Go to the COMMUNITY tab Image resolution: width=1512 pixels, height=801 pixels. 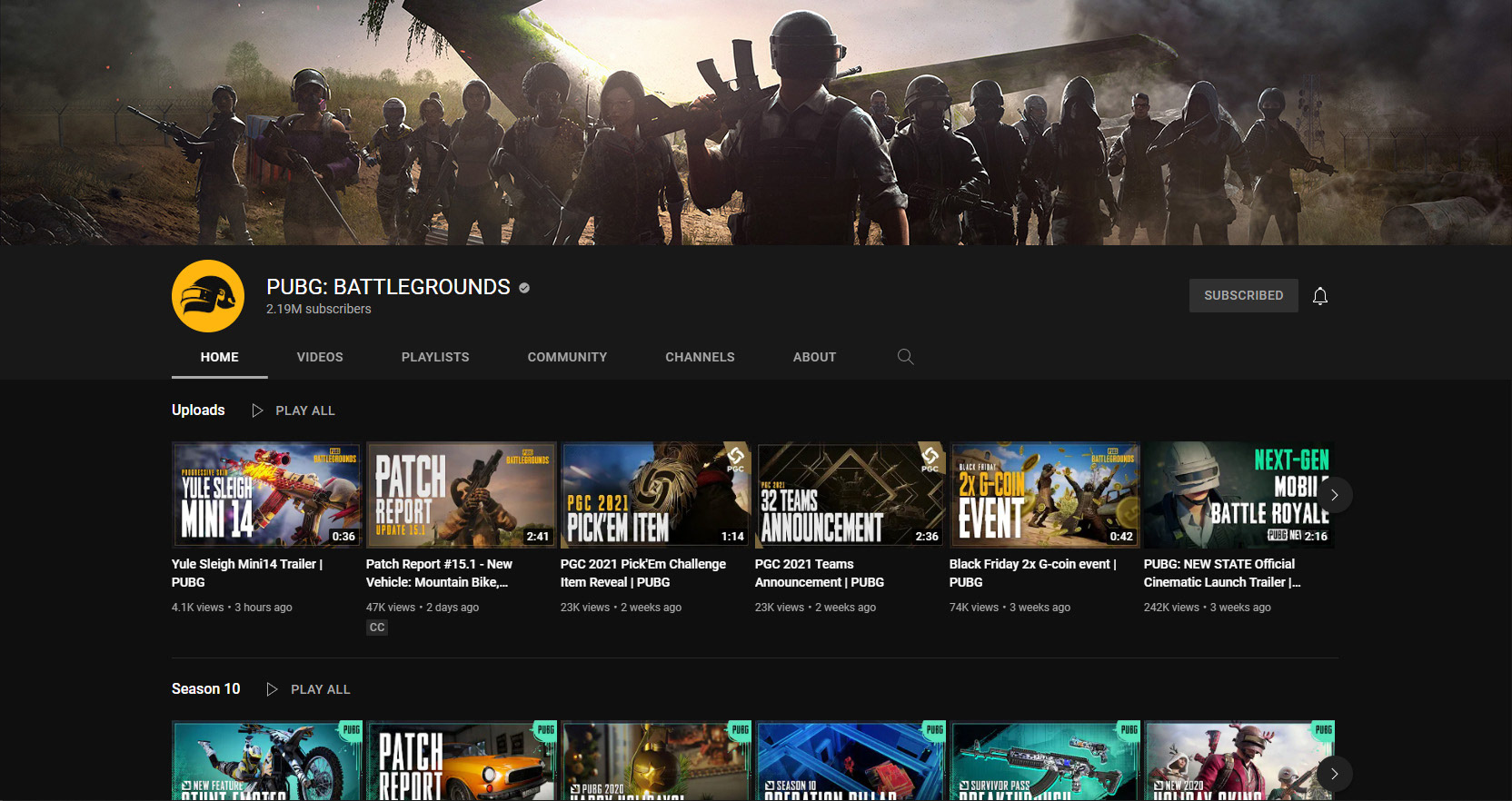coord(567,357)
